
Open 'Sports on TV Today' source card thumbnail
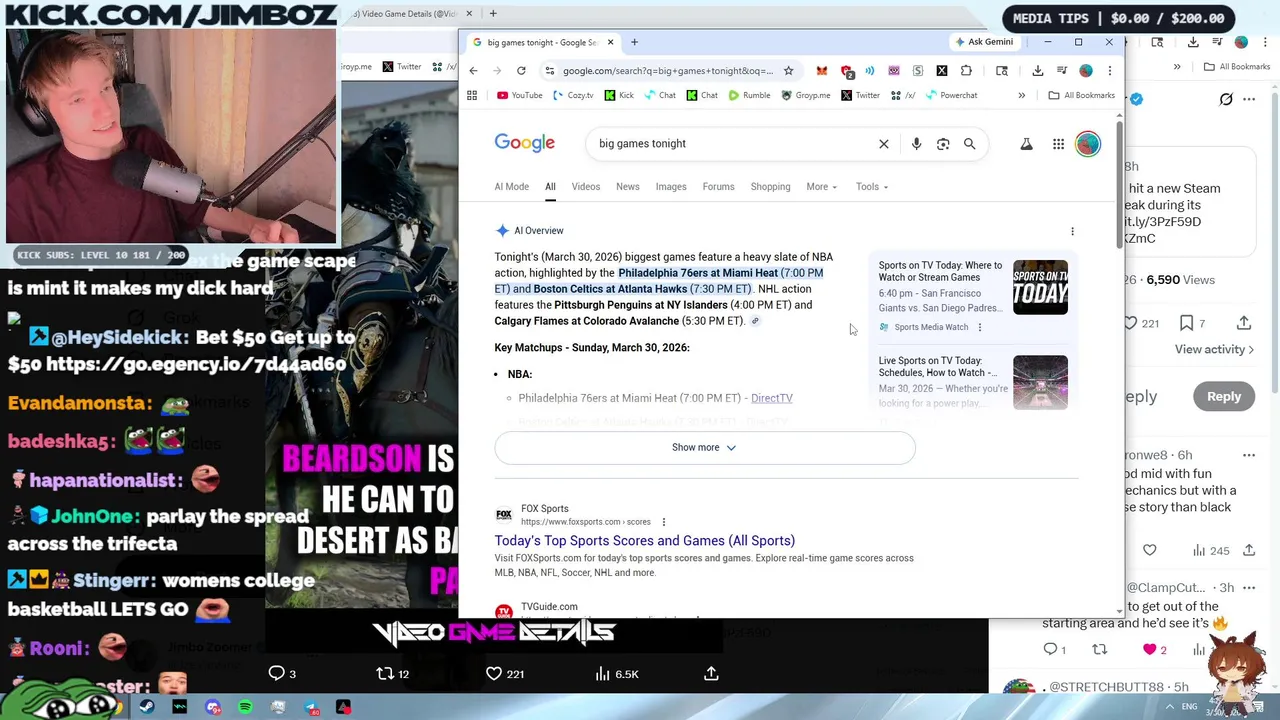(x=1040, y=287)
